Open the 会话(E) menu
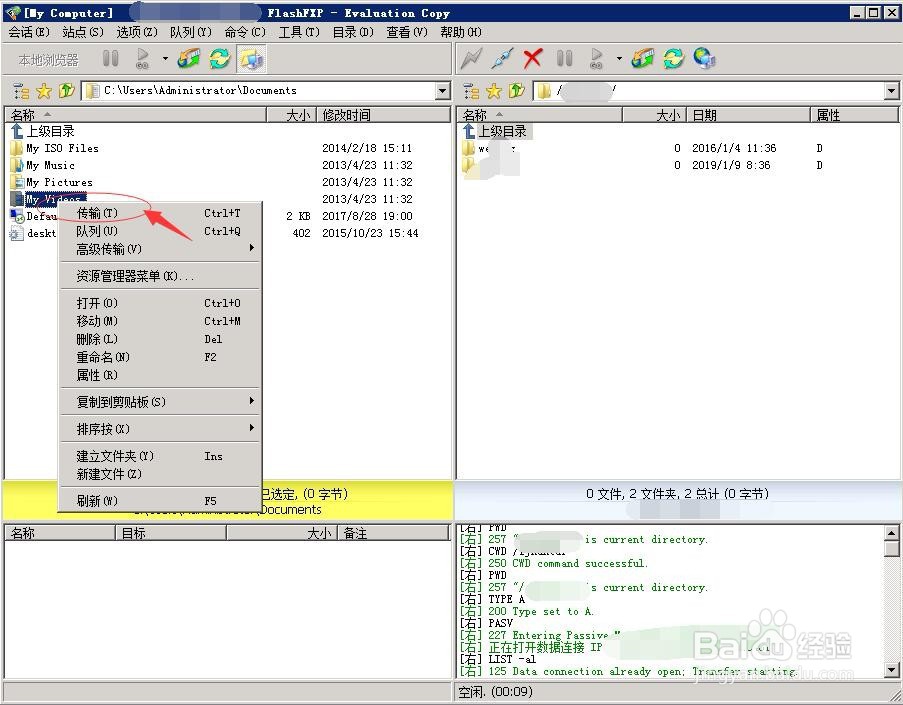Screen dimensions: 903x705 (29, 32)
